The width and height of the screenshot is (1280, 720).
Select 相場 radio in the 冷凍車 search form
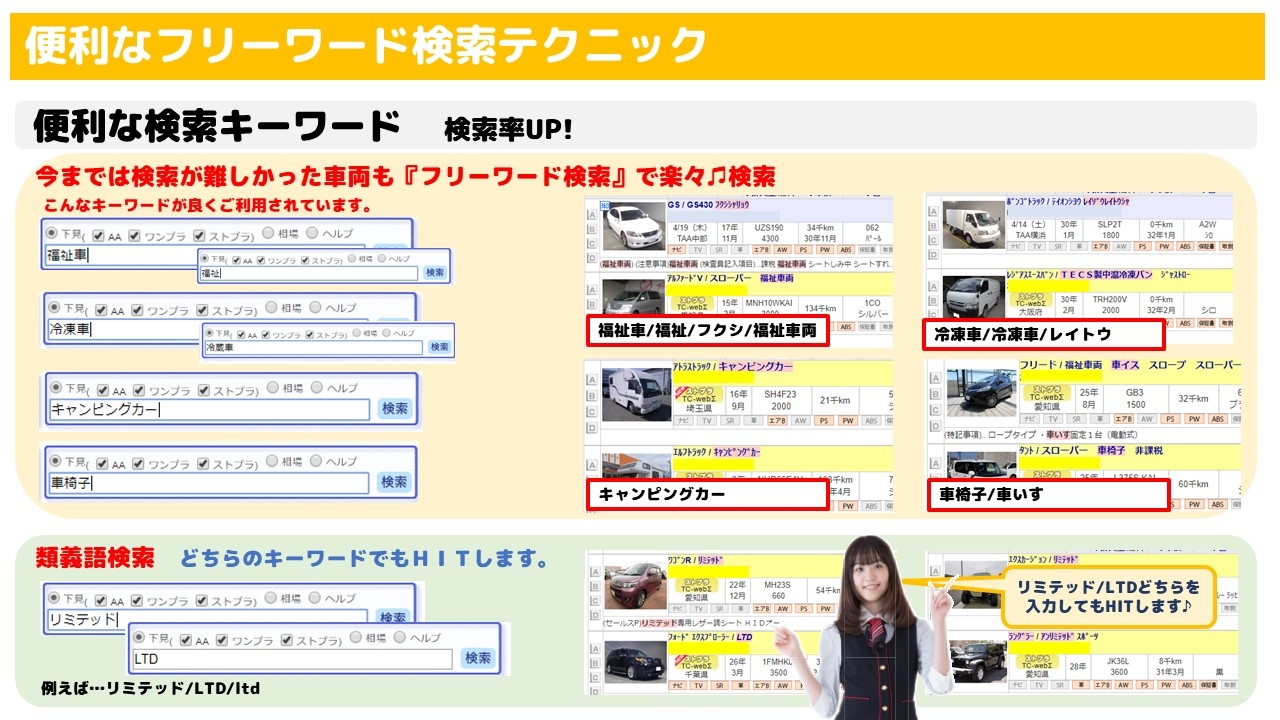click(x=269, y=307)
